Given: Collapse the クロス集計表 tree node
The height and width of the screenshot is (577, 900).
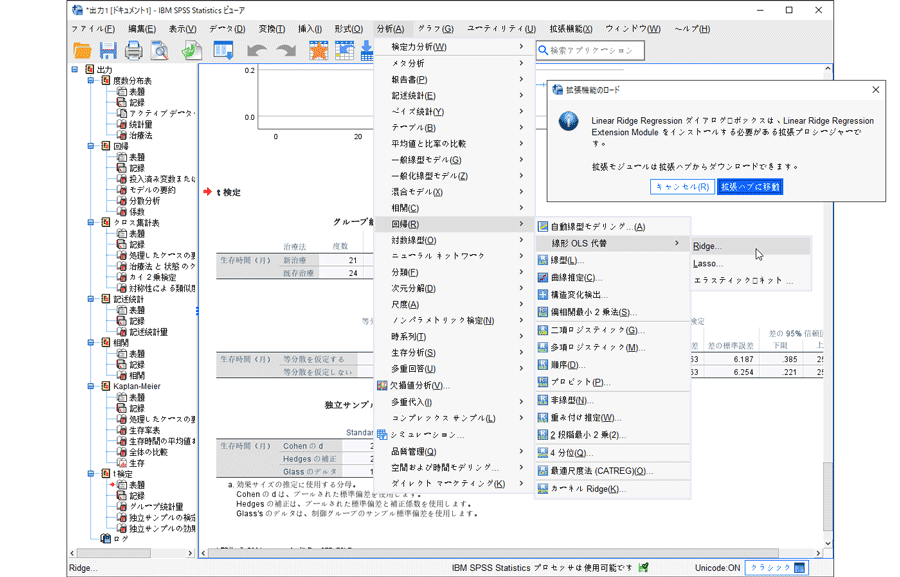Looking at the screenshot, I should (x=90, y=223).
